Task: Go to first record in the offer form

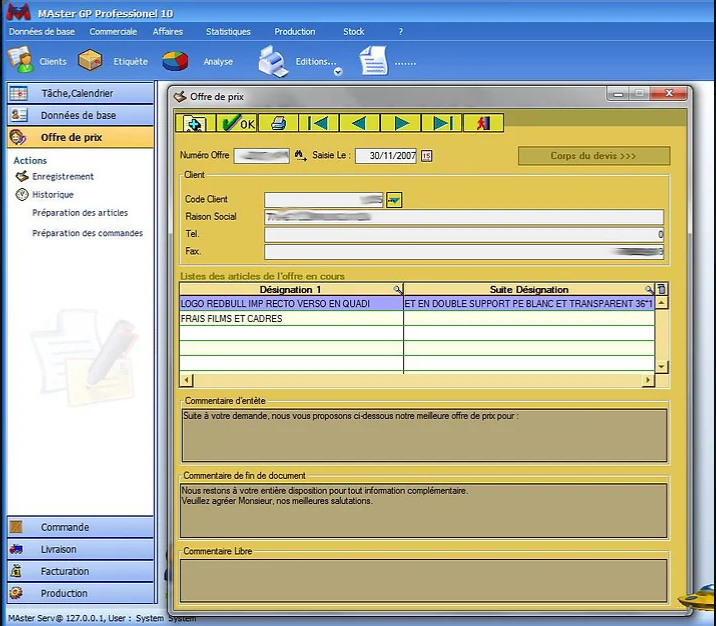Action: [318, 123]
